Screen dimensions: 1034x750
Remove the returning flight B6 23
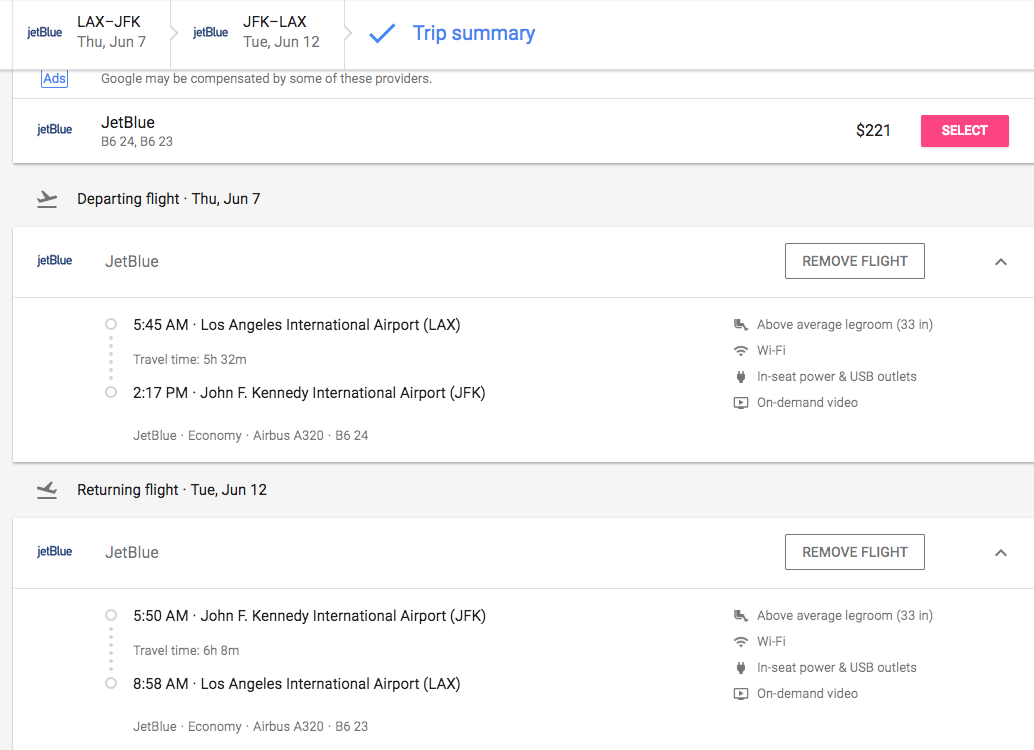(855, 552)
